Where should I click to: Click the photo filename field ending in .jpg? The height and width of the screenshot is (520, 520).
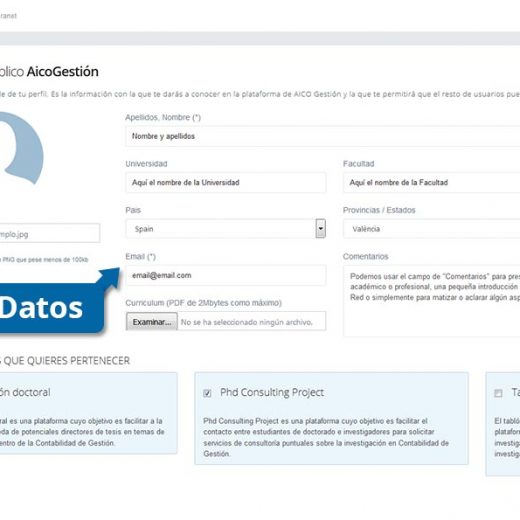click(x=49, y=233)
